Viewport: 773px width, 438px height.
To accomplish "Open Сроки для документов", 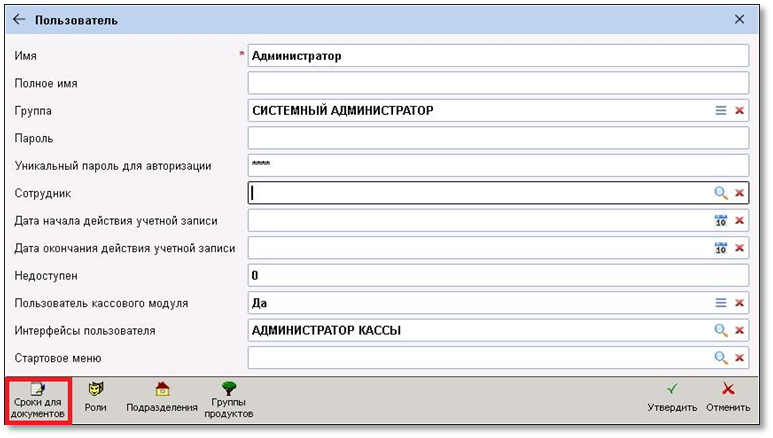I will click(38, 400).
